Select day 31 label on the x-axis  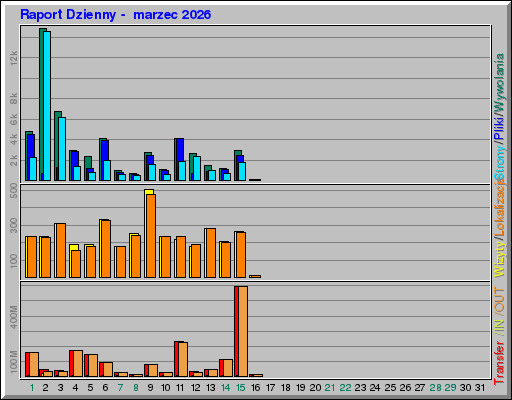480,388
